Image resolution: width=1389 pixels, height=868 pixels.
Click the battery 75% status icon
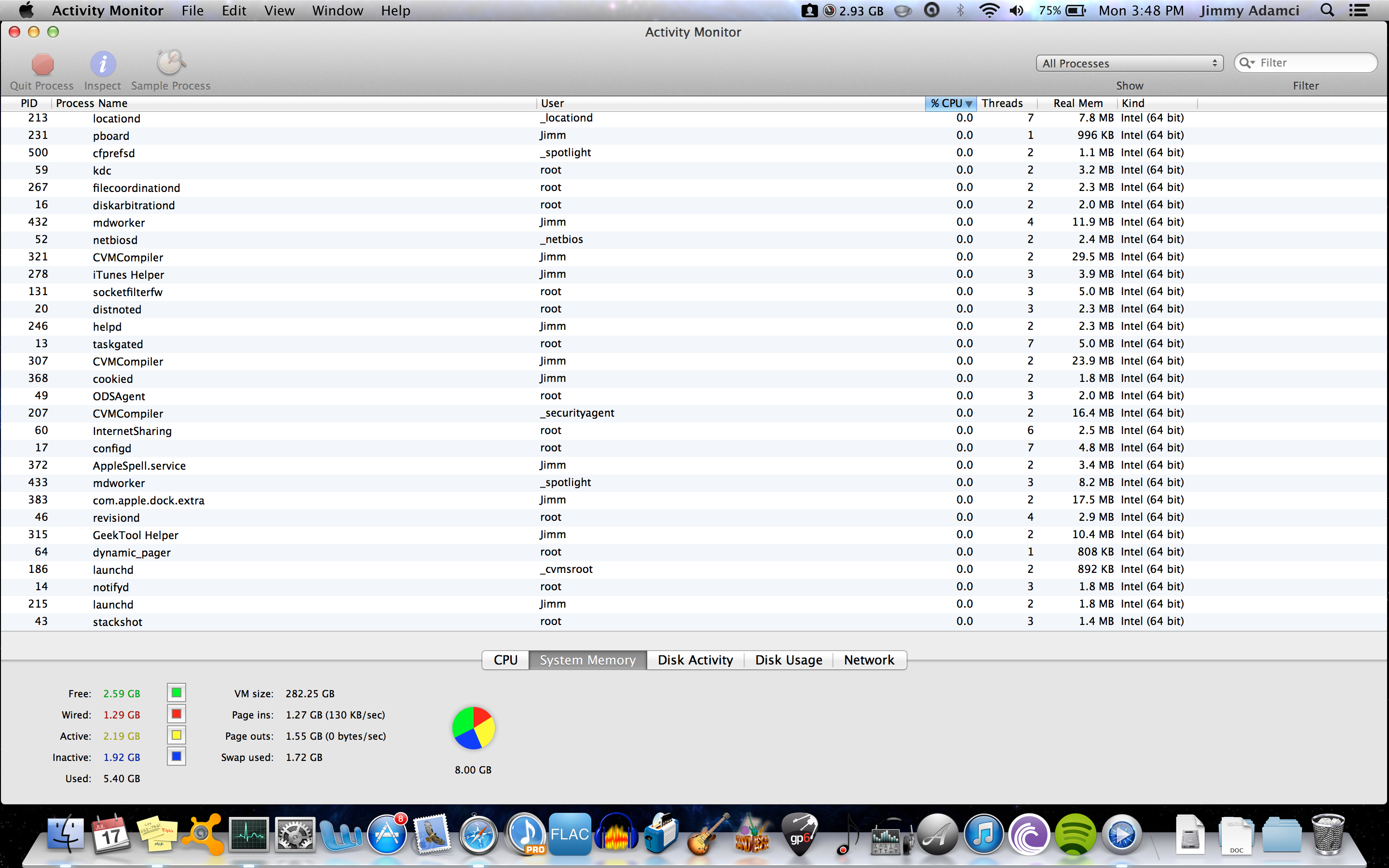(1062, 10)
